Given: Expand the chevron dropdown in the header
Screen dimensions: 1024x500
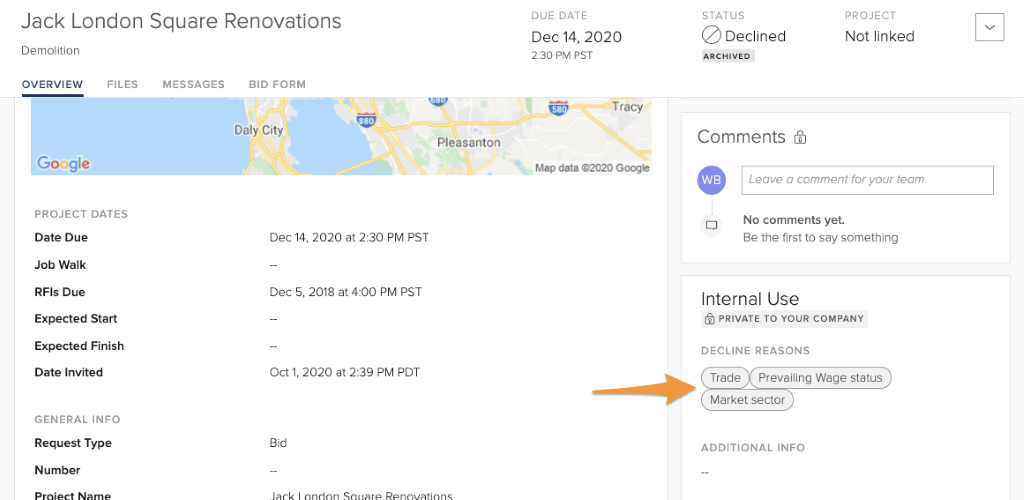Looking at the screenshot, I should pos(989,28).
